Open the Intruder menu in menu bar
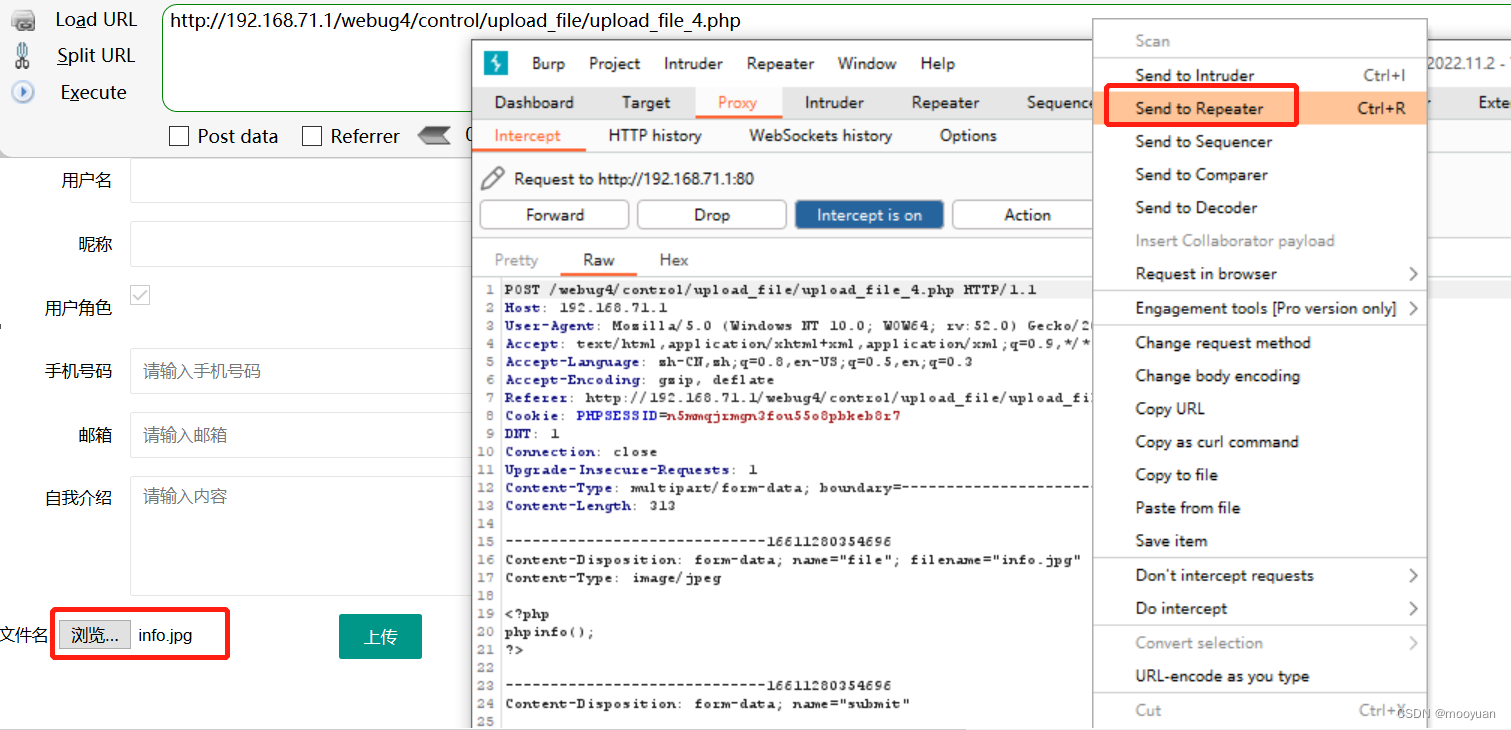 pyautogui.click(x=693, y=63)
